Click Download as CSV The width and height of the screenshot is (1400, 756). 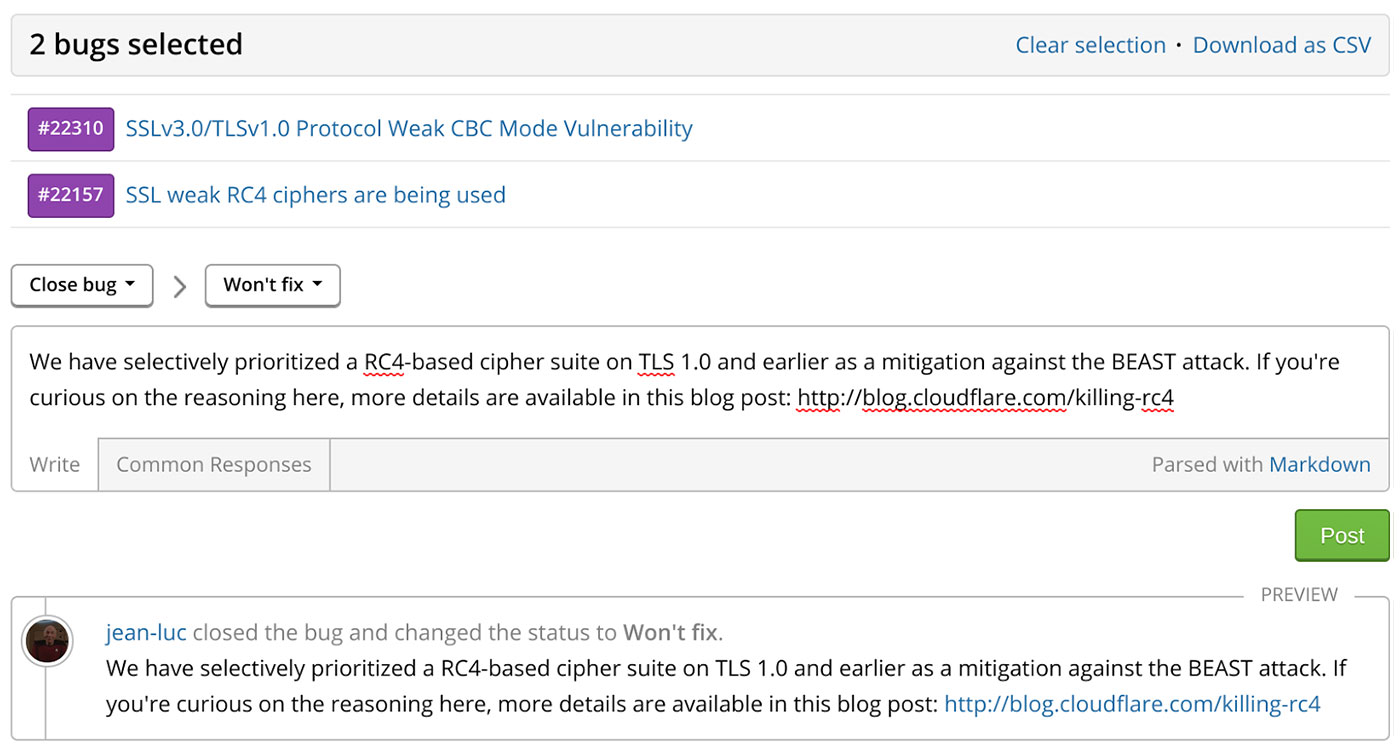click(x=1282, y=45)
